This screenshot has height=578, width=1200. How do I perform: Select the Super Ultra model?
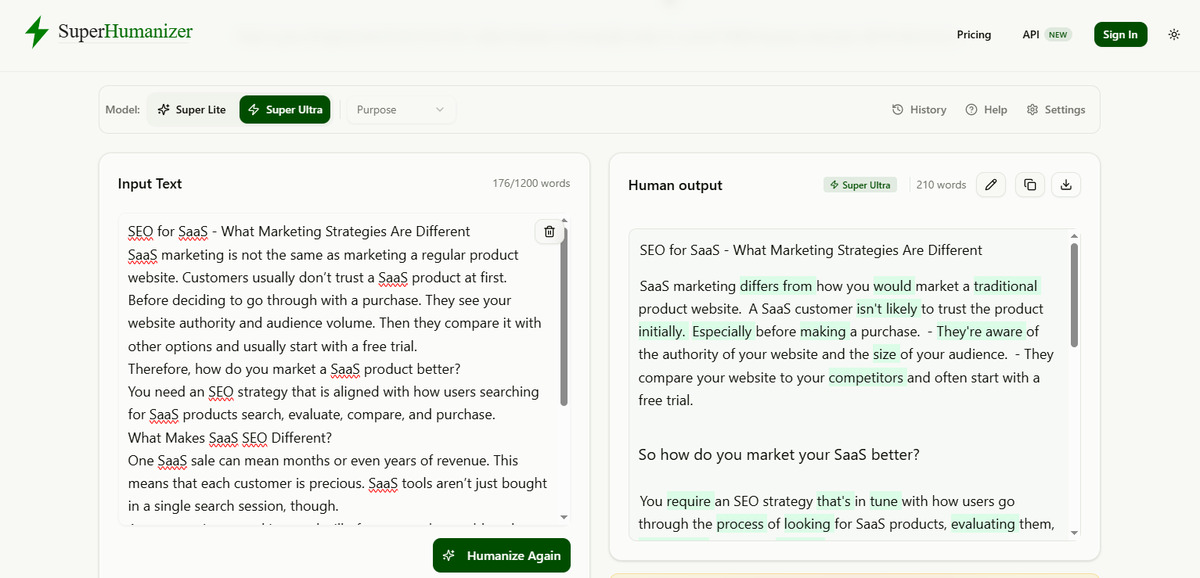(285, 110)
